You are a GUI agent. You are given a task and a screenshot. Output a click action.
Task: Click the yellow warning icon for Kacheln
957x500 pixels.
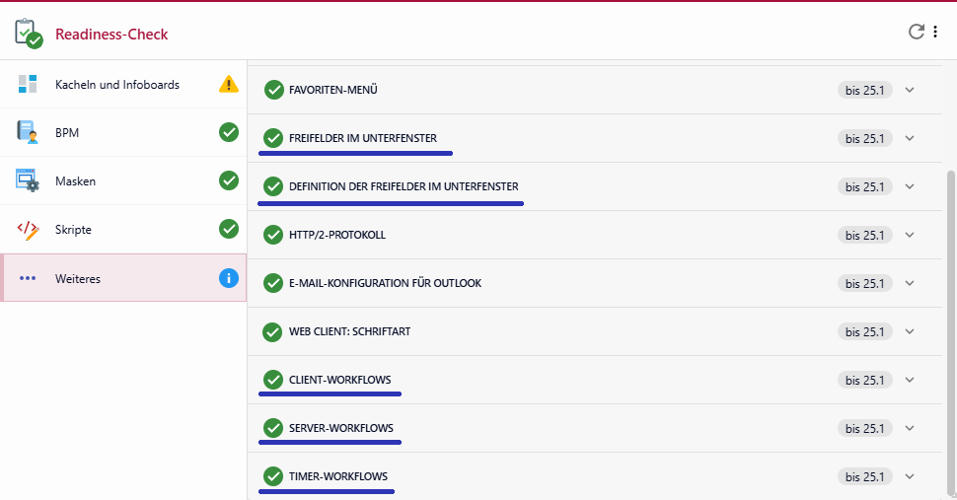(229, 85)
